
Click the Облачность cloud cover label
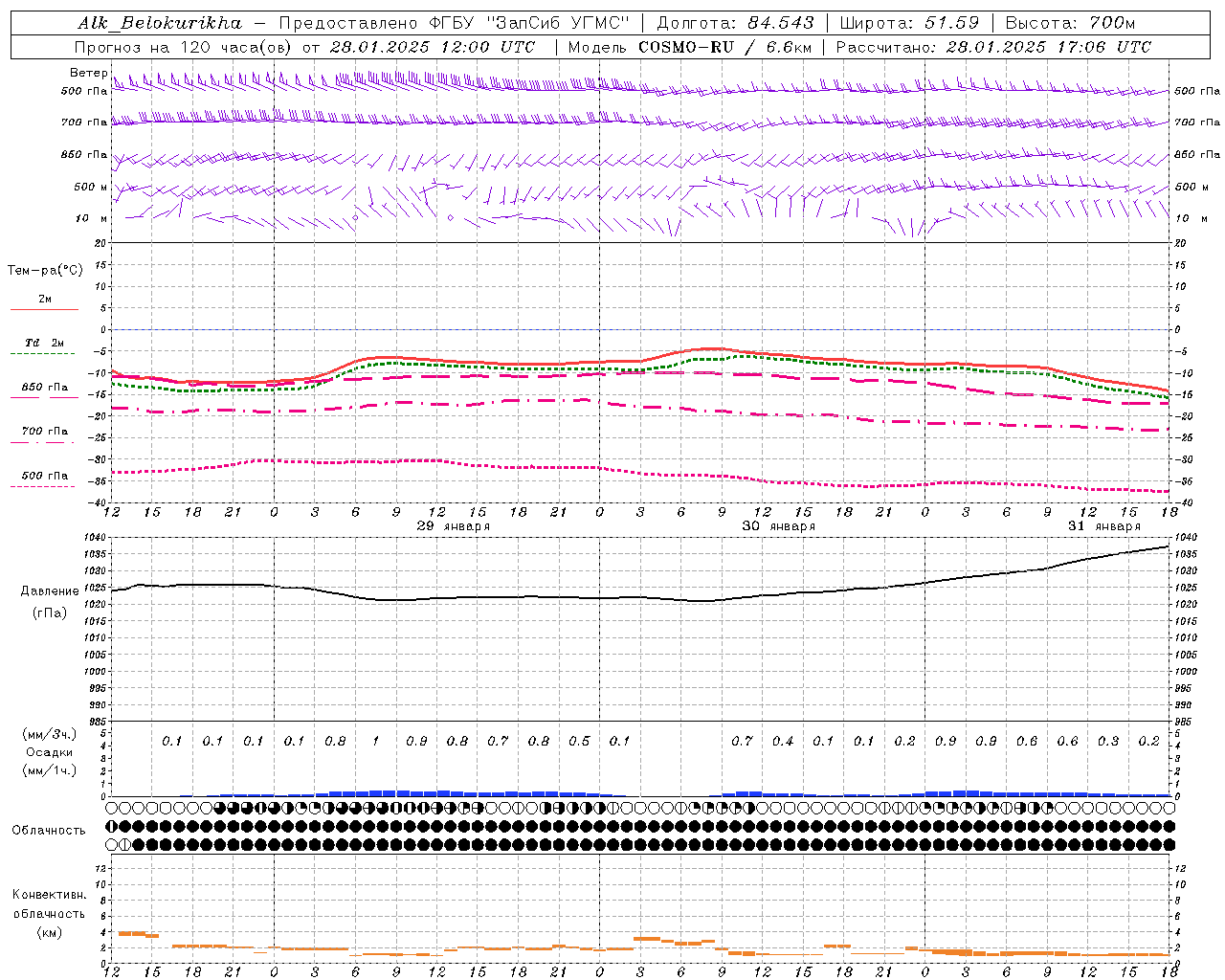point(49,830)
